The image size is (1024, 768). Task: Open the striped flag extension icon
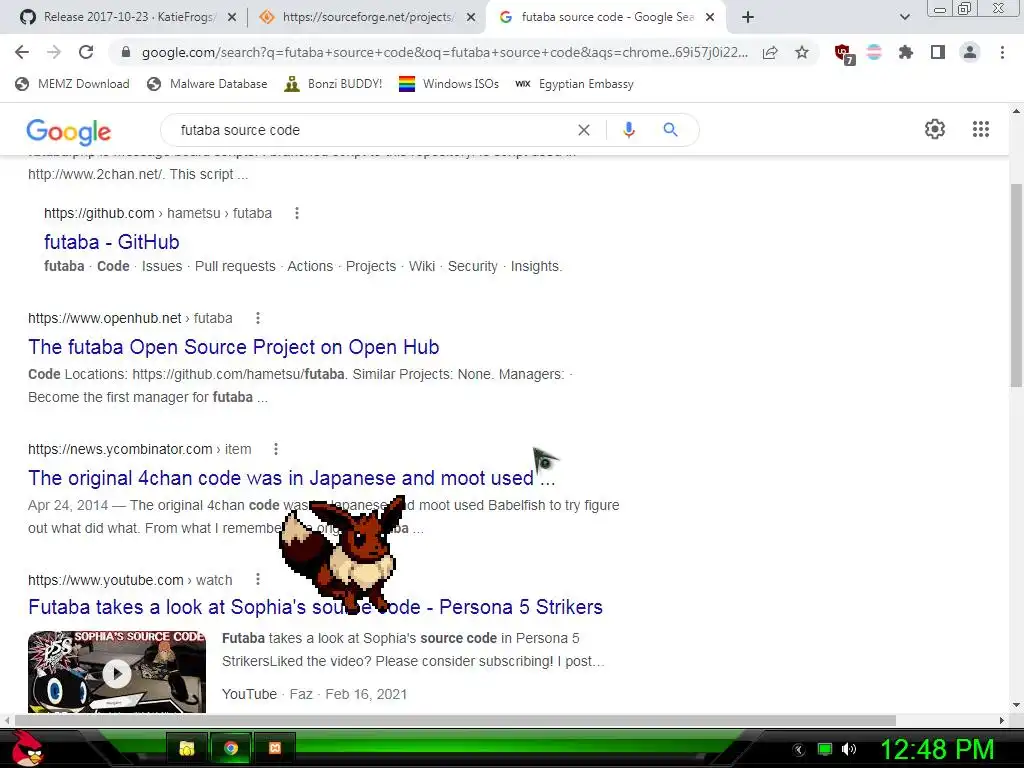click(x=874, y=52)
